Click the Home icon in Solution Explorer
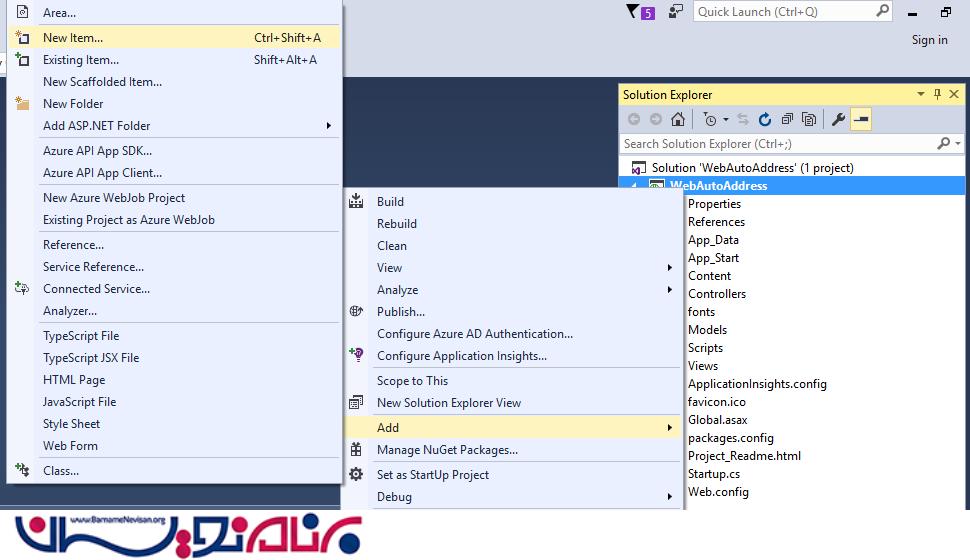Image resolution: width=970 pixels, height=560 pixels. [678, 120]
